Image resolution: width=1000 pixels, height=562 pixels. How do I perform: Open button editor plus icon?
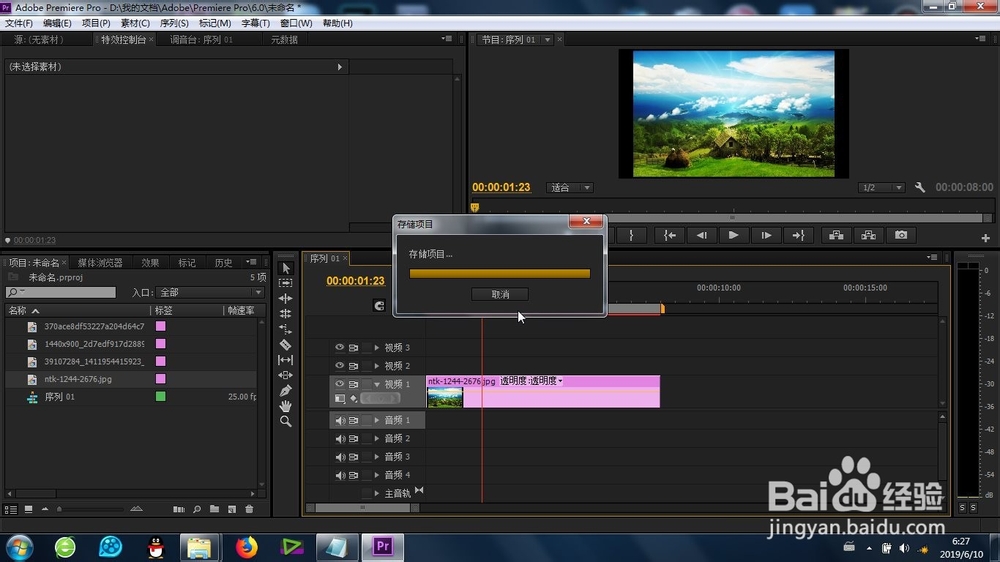point(985,238)
